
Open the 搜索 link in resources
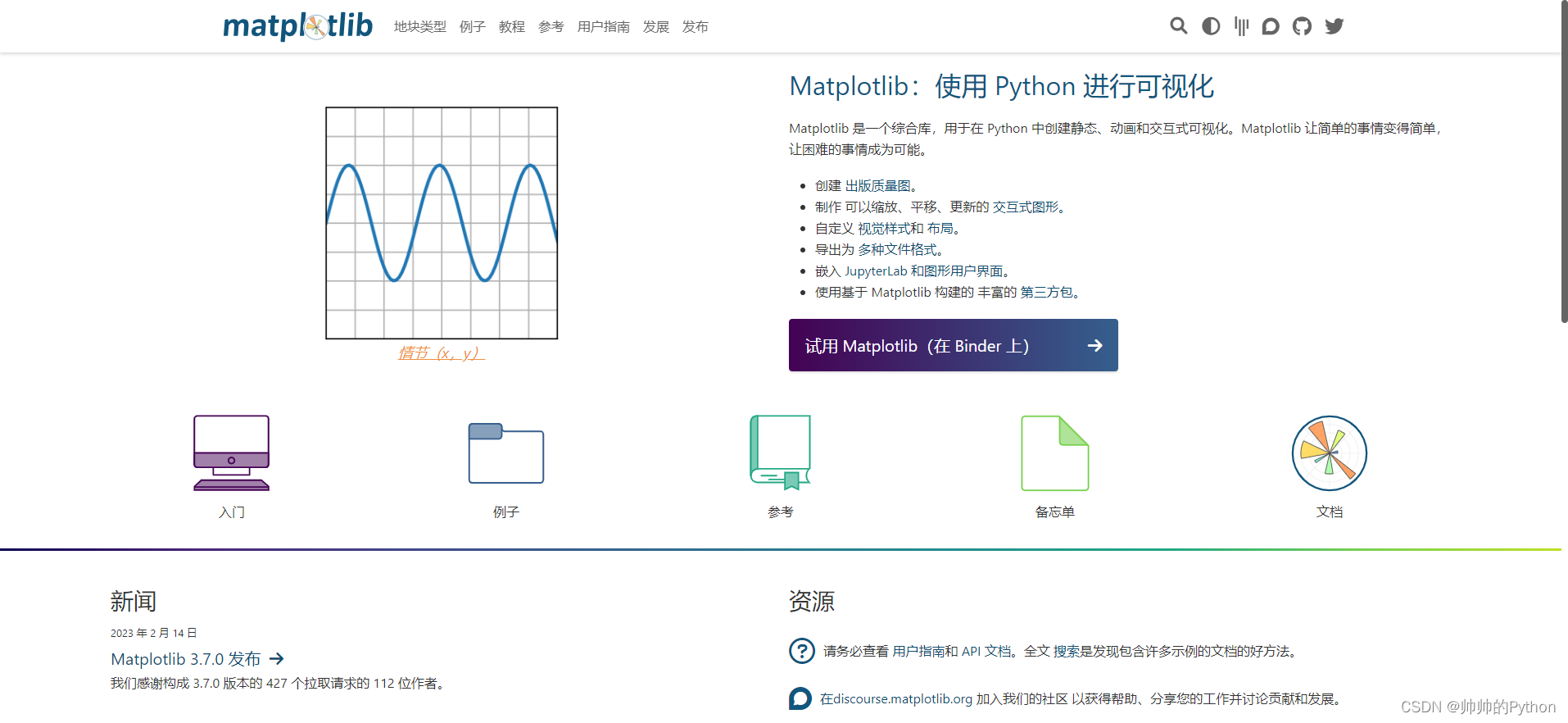tap(1067, 651)
